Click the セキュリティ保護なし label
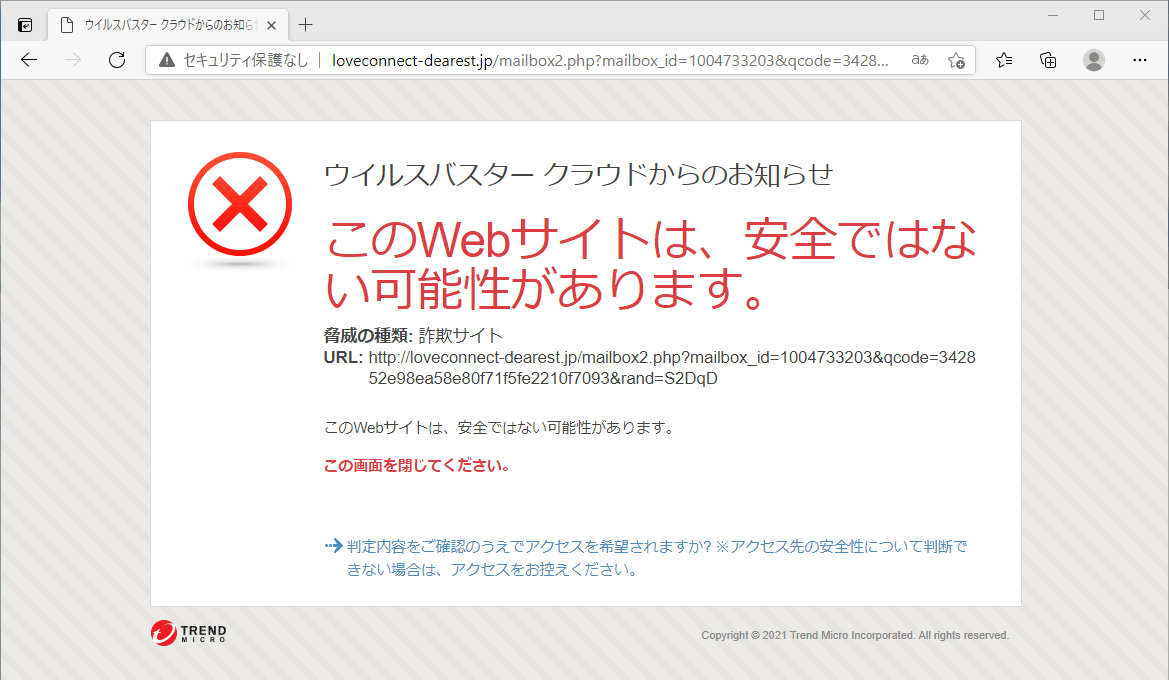 [245, 60]
